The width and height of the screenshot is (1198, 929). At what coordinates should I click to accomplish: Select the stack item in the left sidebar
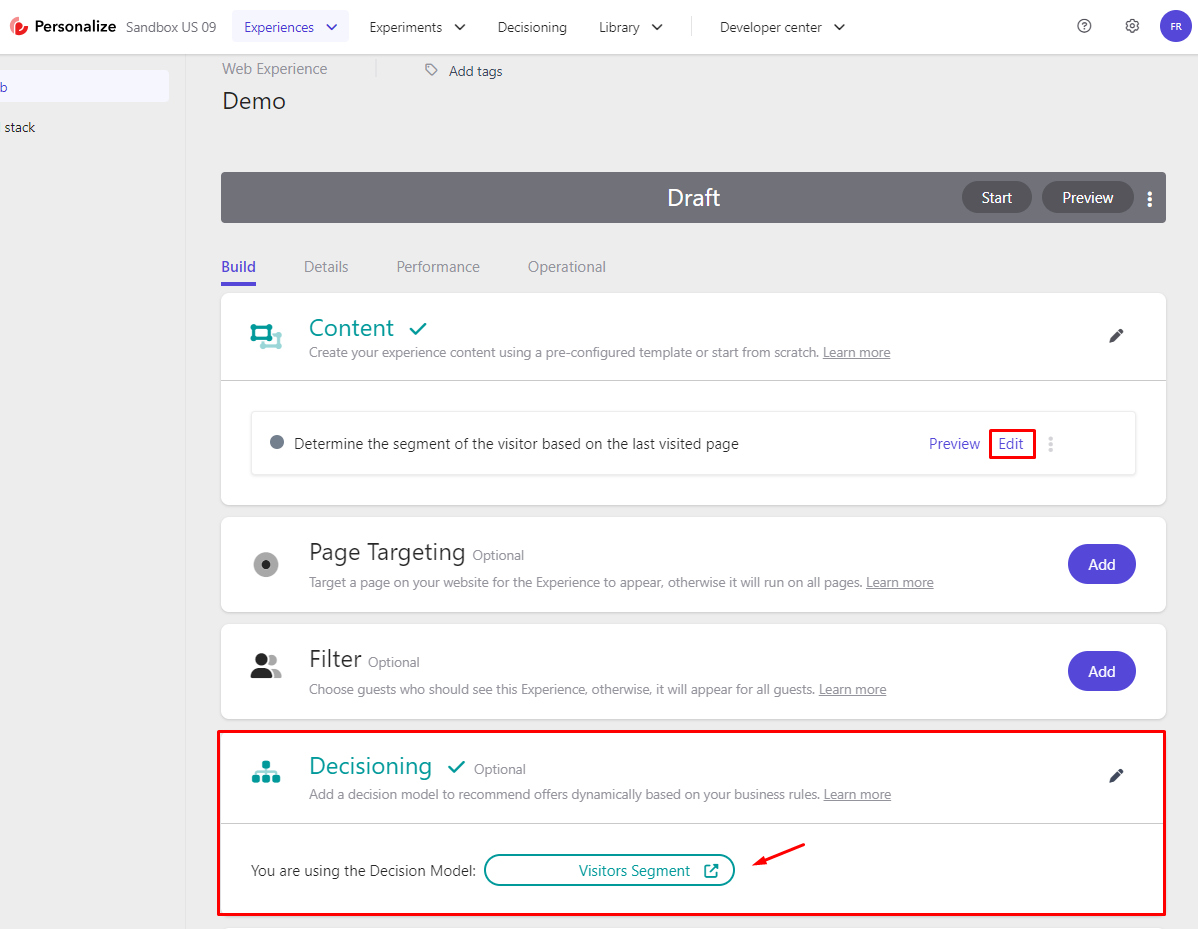(19, 127)
